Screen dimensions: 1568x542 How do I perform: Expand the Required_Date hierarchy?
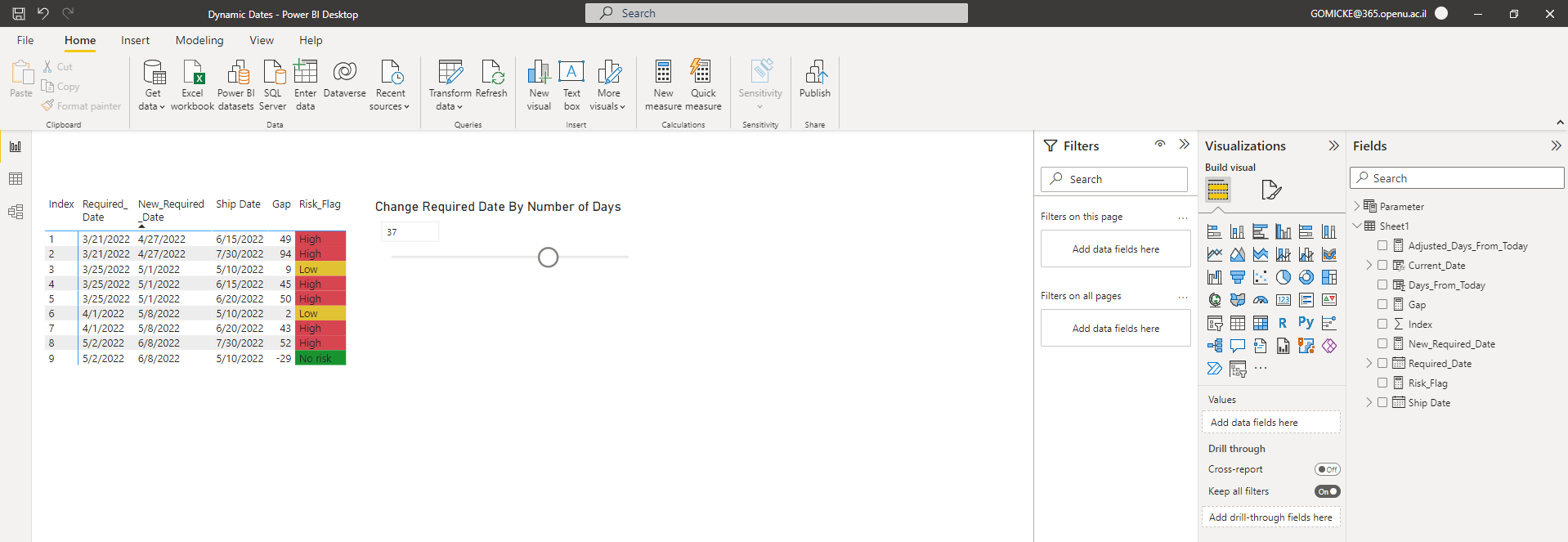coord(1369,363)
